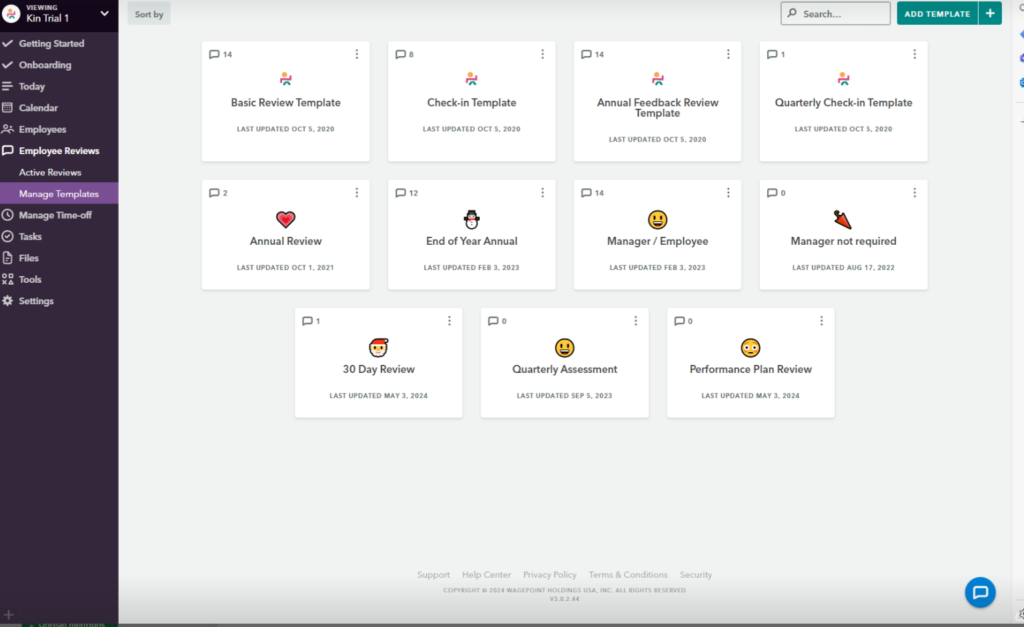Image resolution: width=1024 pixels, height=627 pixels.
Task: Click the smiley icon on Quarterly Assessment
Action: tap(565, 348)
